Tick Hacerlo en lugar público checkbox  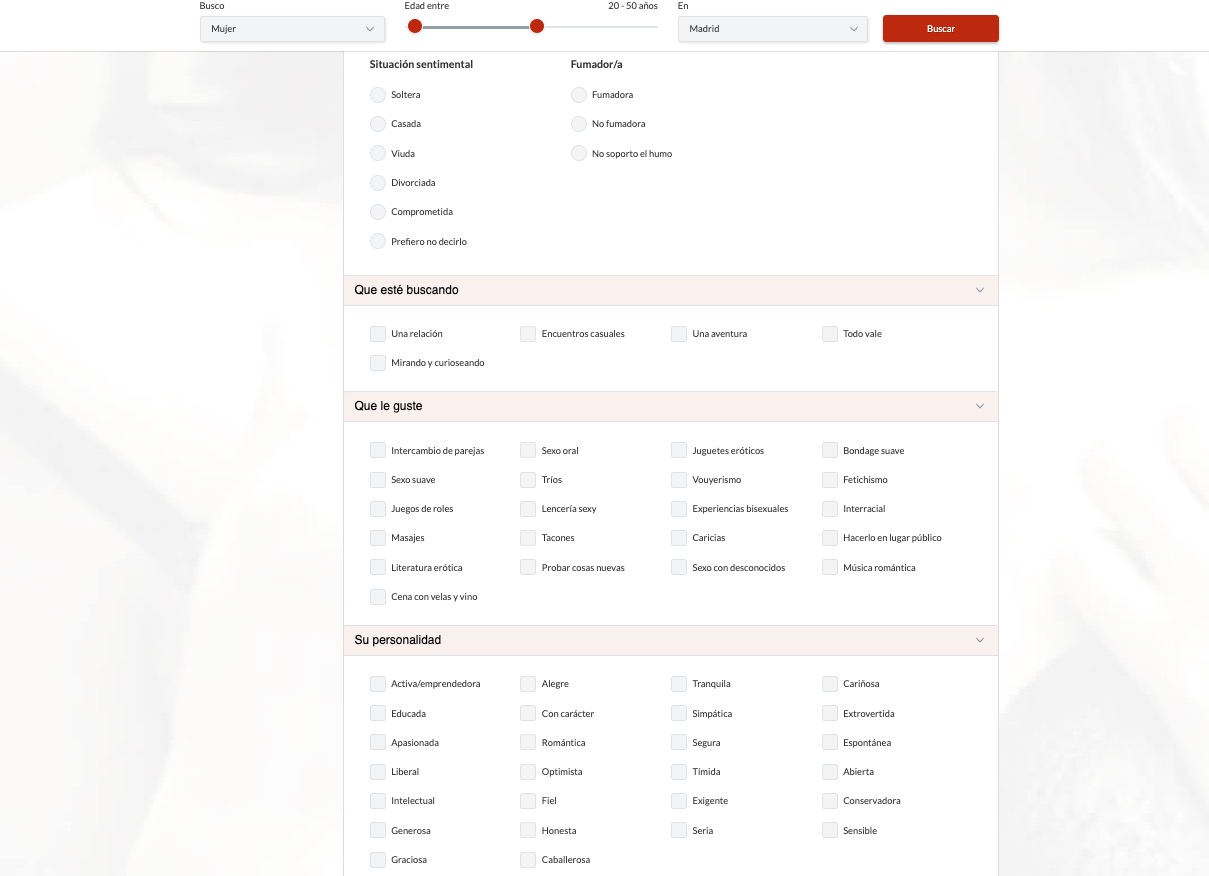click(x=830, y=538)
